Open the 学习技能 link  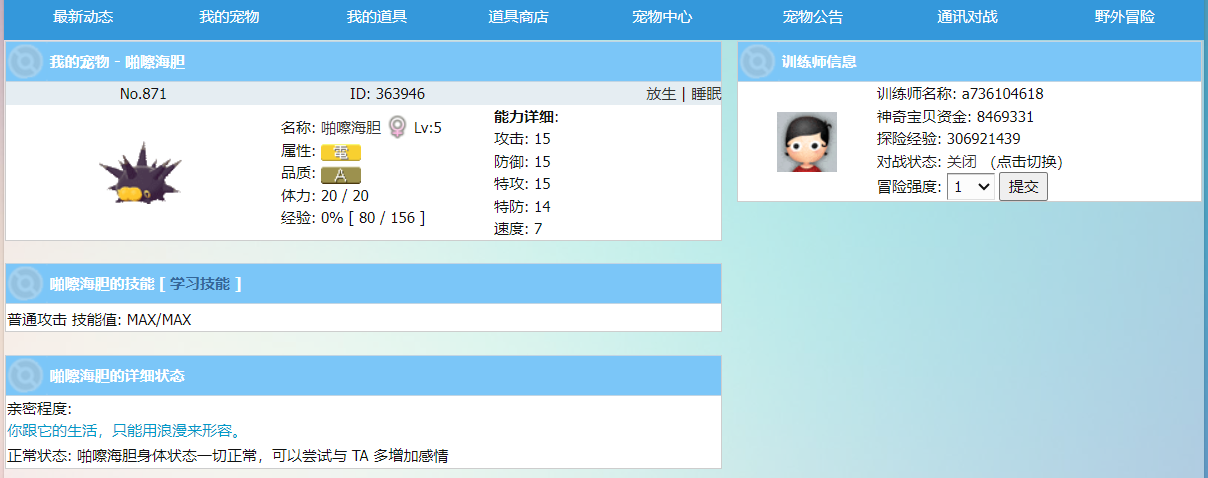(199, 284)
